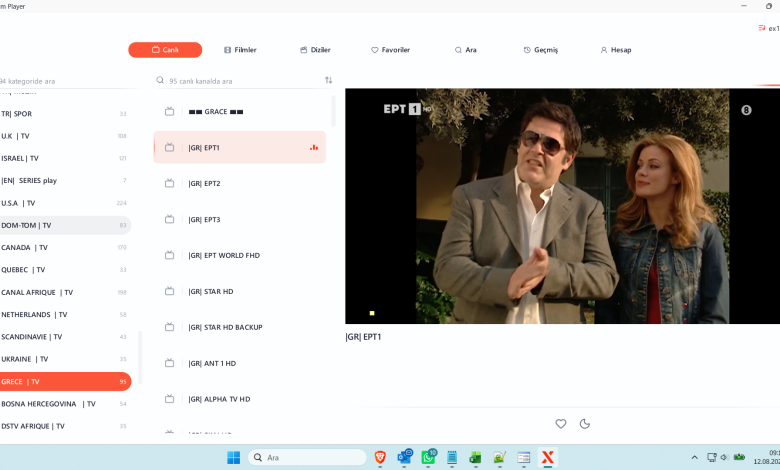Viewport: 780px width, 470px height.
Task: Select the |EN| SERIES play category
Action: click(x=65, y=181)
